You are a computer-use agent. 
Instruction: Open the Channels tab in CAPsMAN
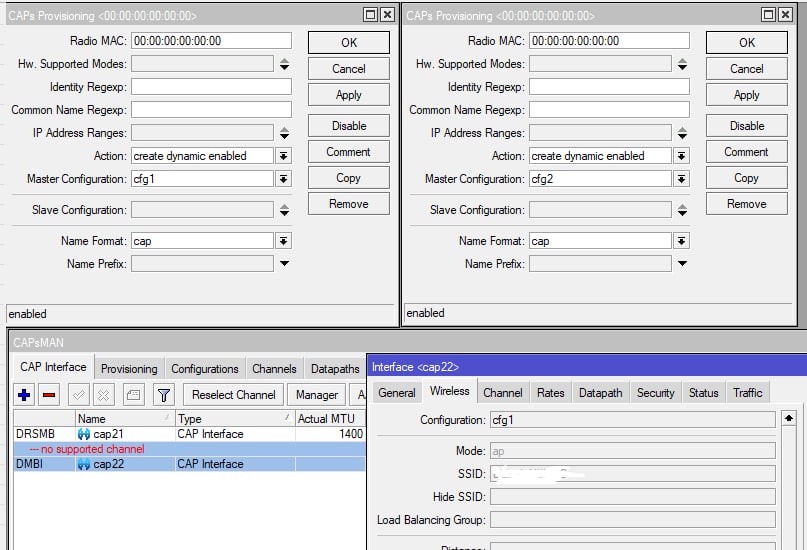click(x=274, y=369)
